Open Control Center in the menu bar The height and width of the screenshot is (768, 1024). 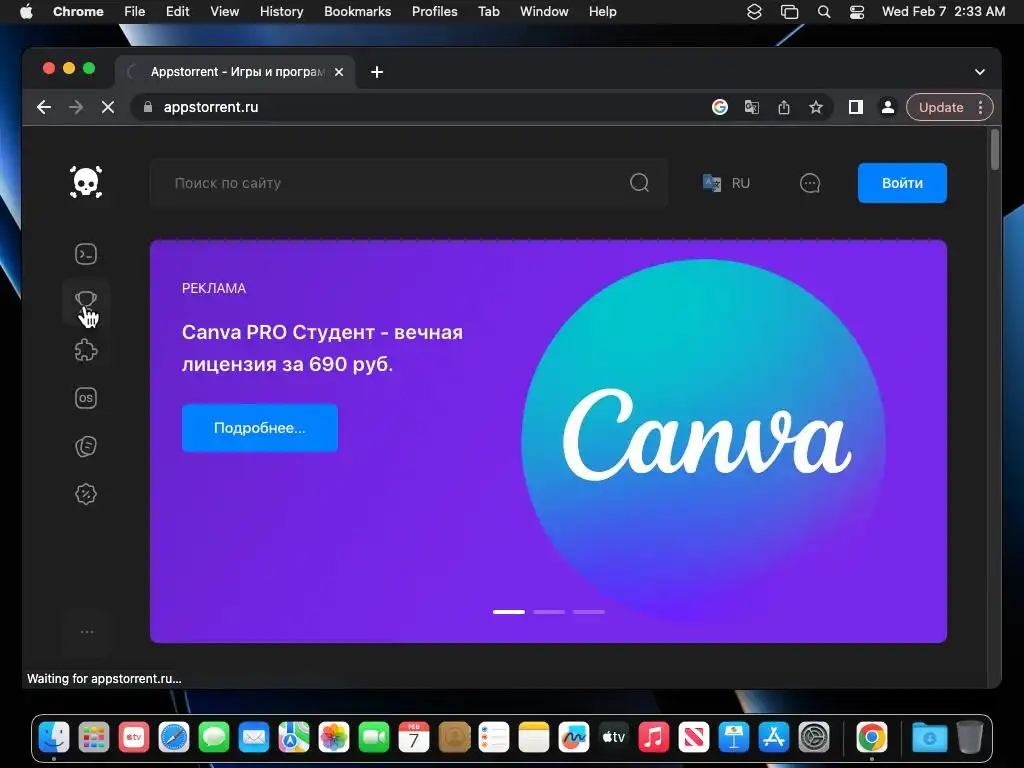click(x=857, y=11)
